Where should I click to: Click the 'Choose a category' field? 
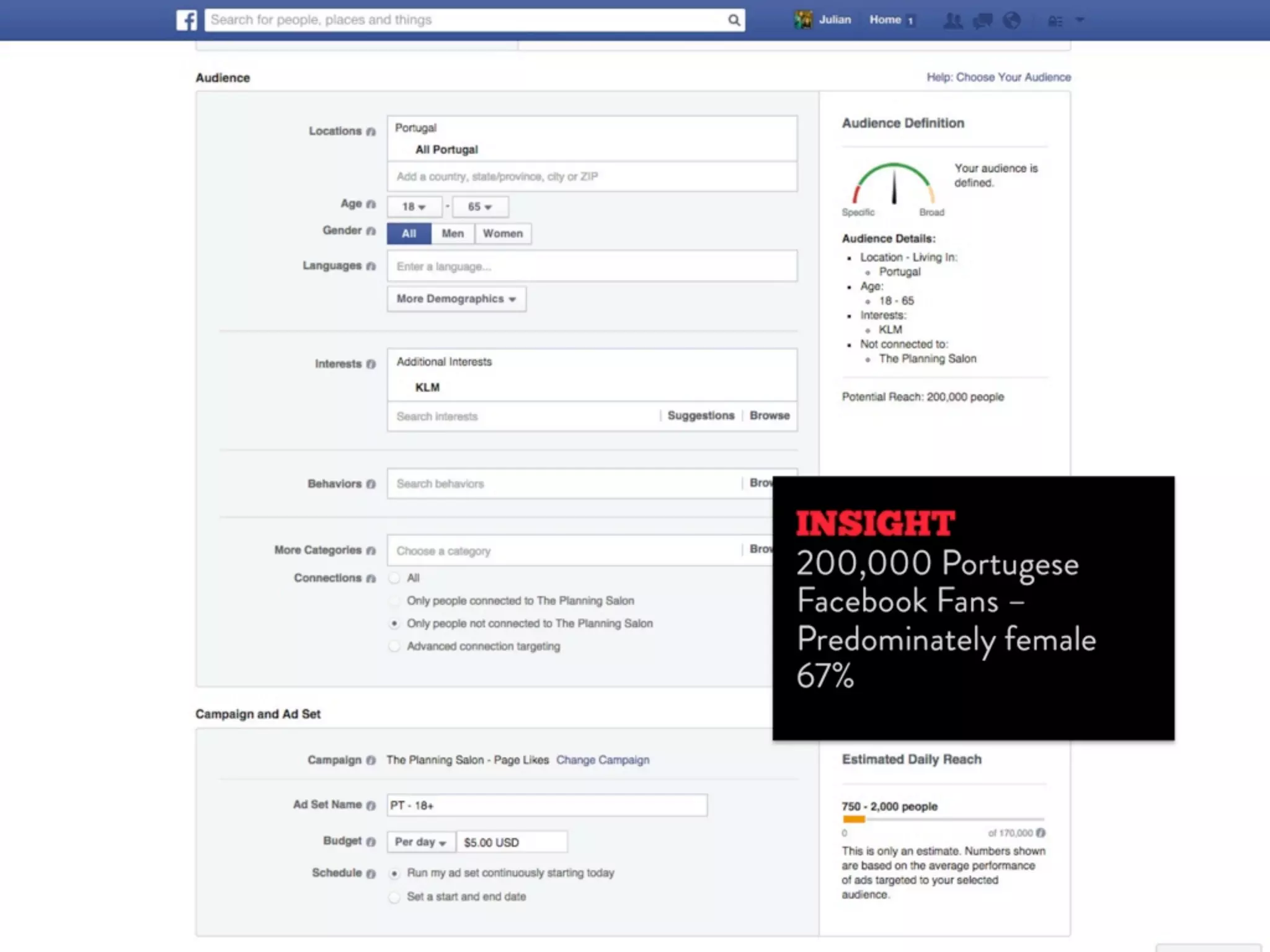point(564,551)
